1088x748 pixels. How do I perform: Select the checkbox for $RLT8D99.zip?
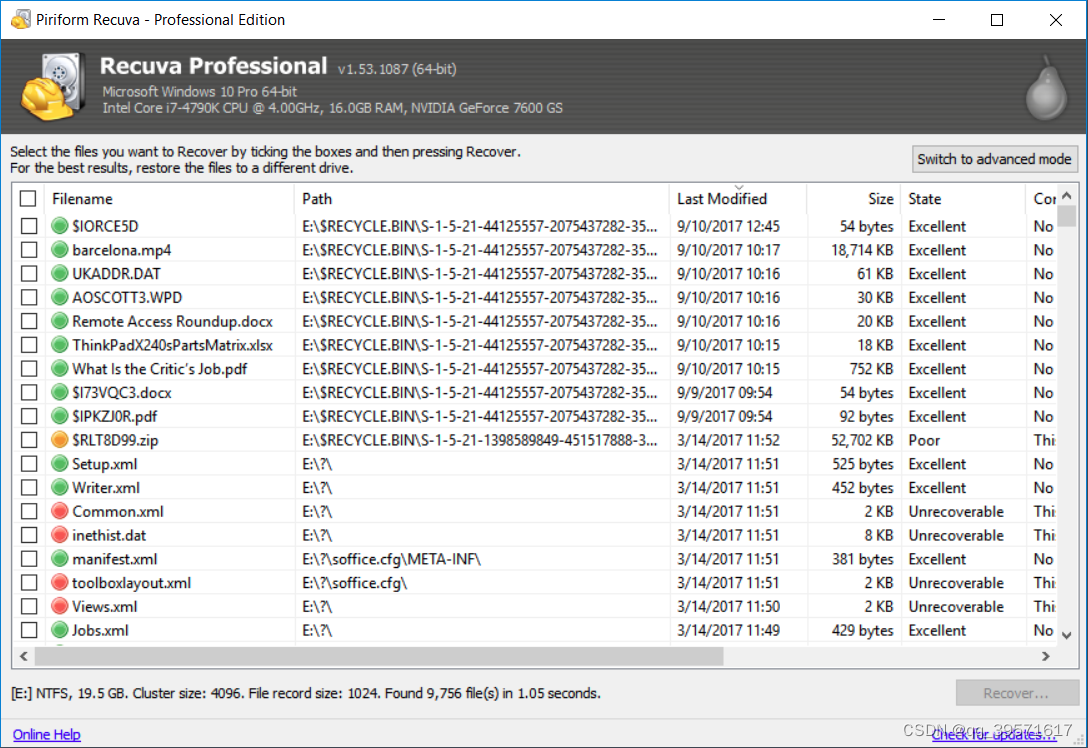[28, 440]
